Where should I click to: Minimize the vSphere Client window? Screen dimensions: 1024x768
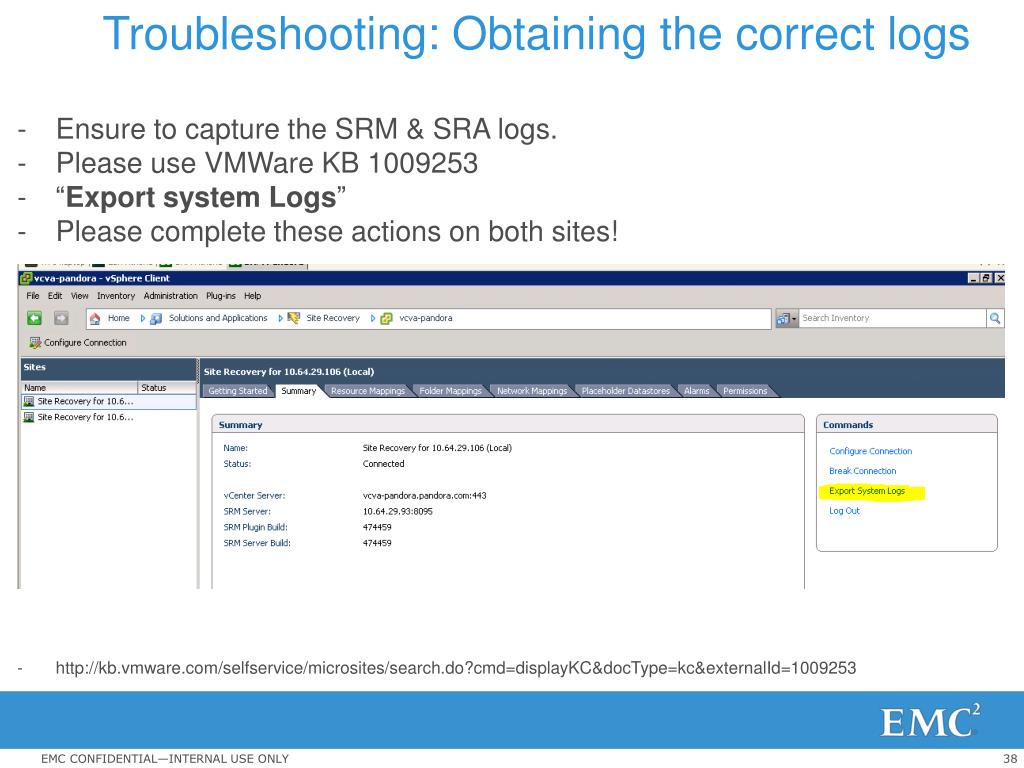974,278
